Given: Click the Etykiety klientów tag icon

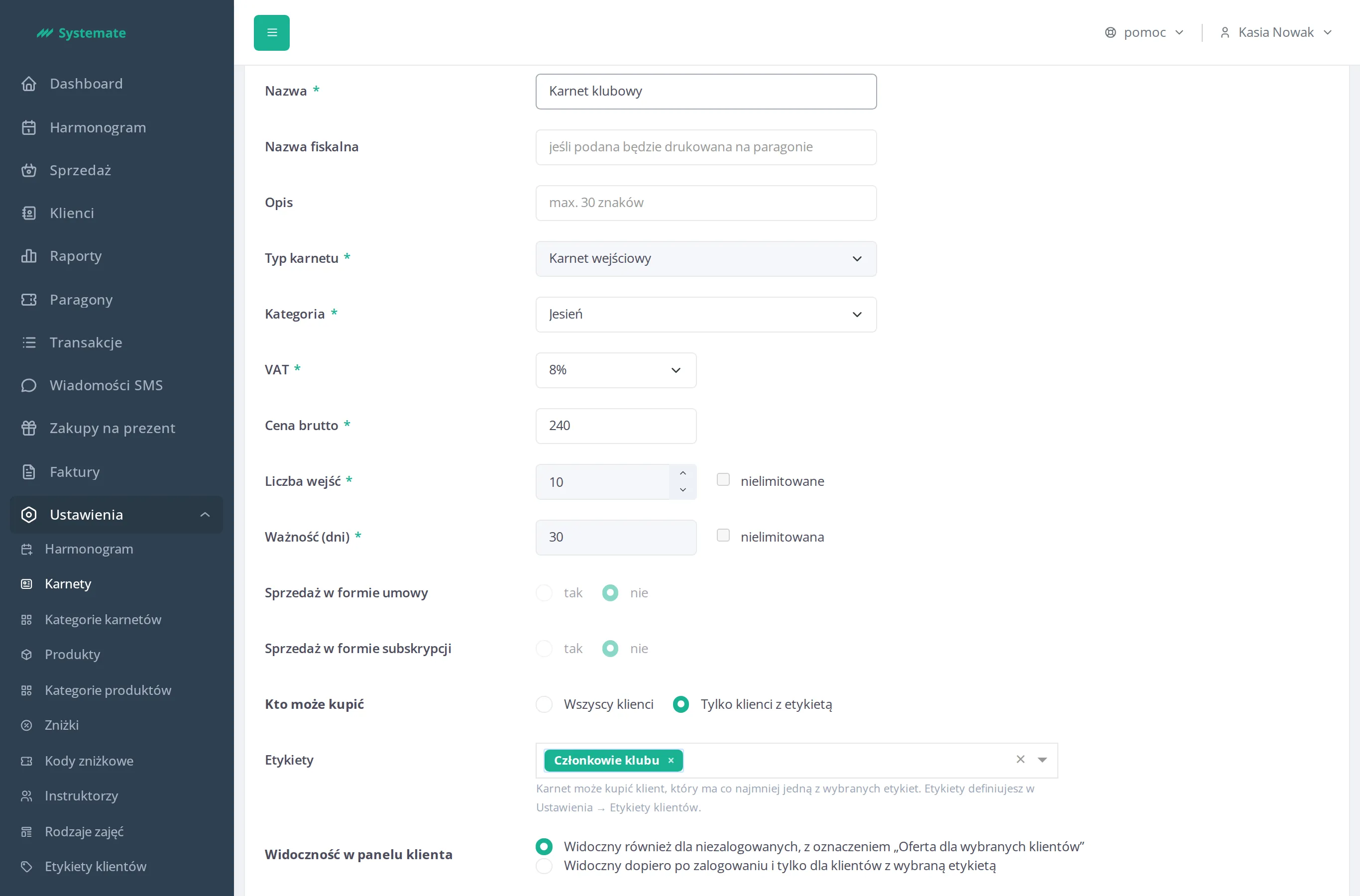Looking at the screenshot, I should 26,867.
